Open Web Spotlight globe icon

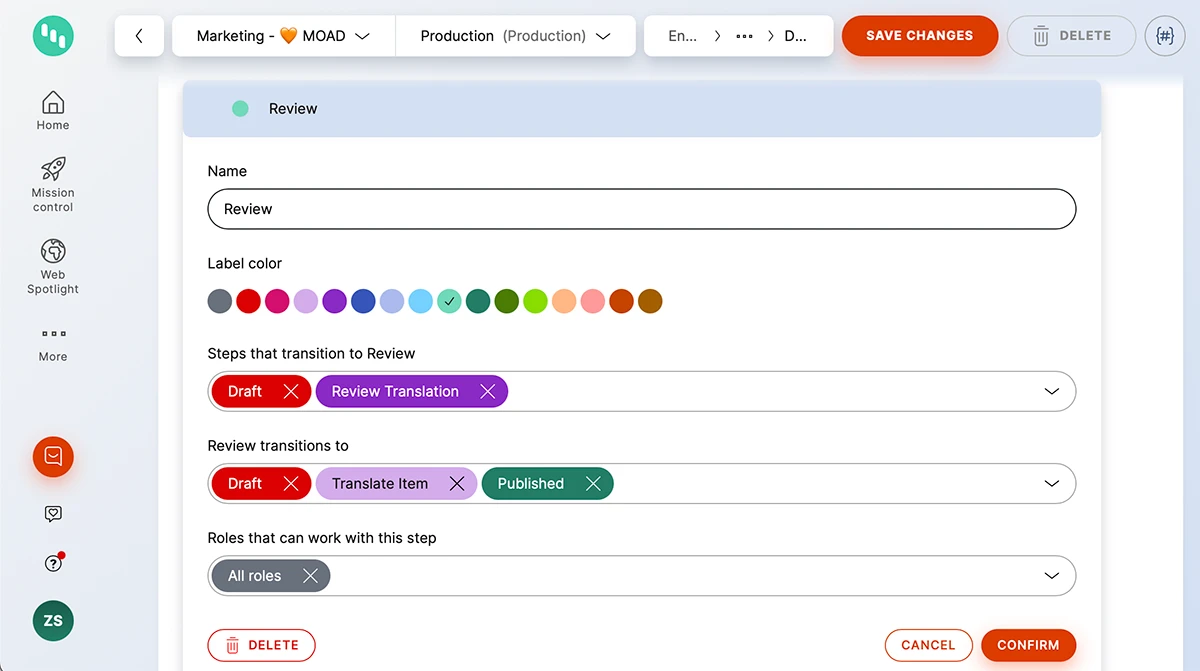(53, 251)
